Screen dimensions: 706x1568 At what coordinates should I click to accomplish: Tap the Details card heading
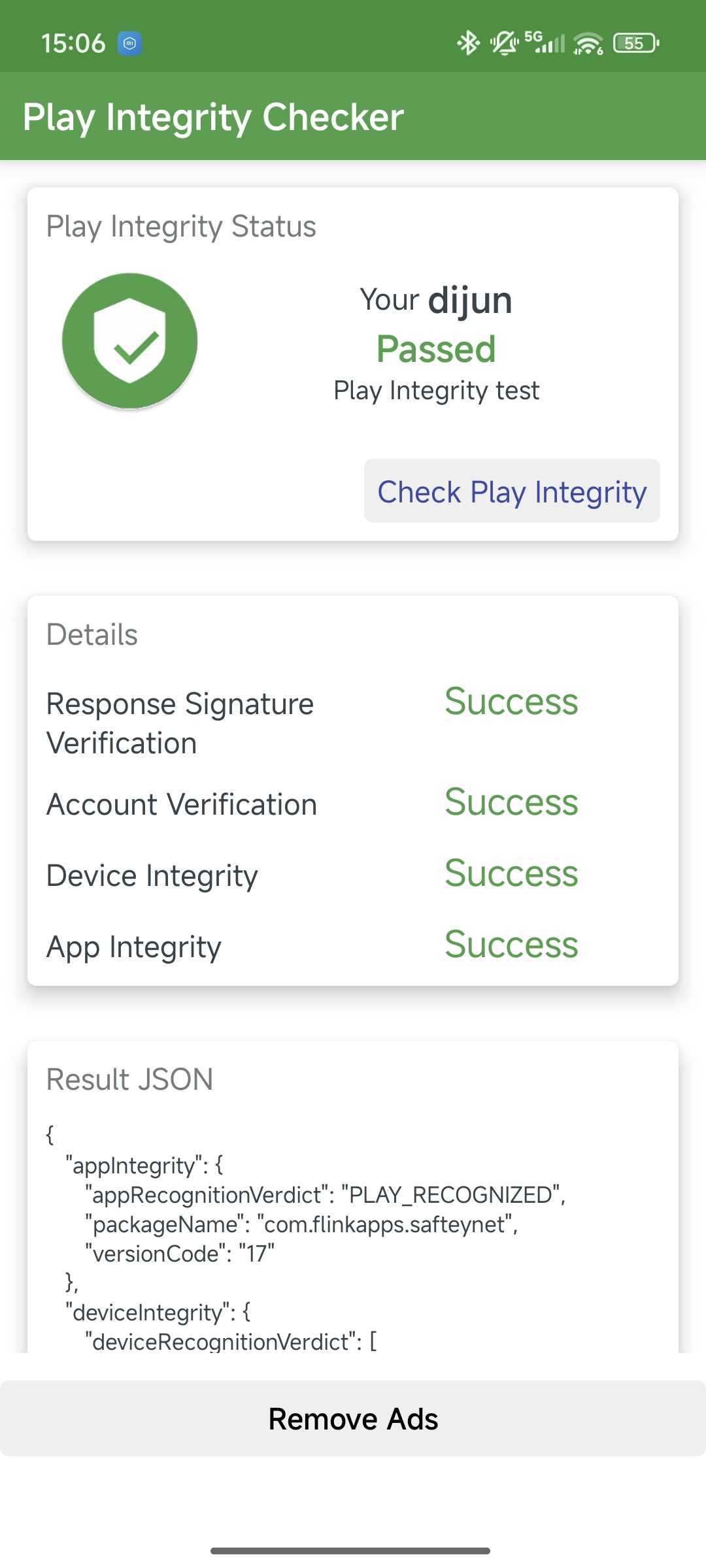[x=92, y=634]
